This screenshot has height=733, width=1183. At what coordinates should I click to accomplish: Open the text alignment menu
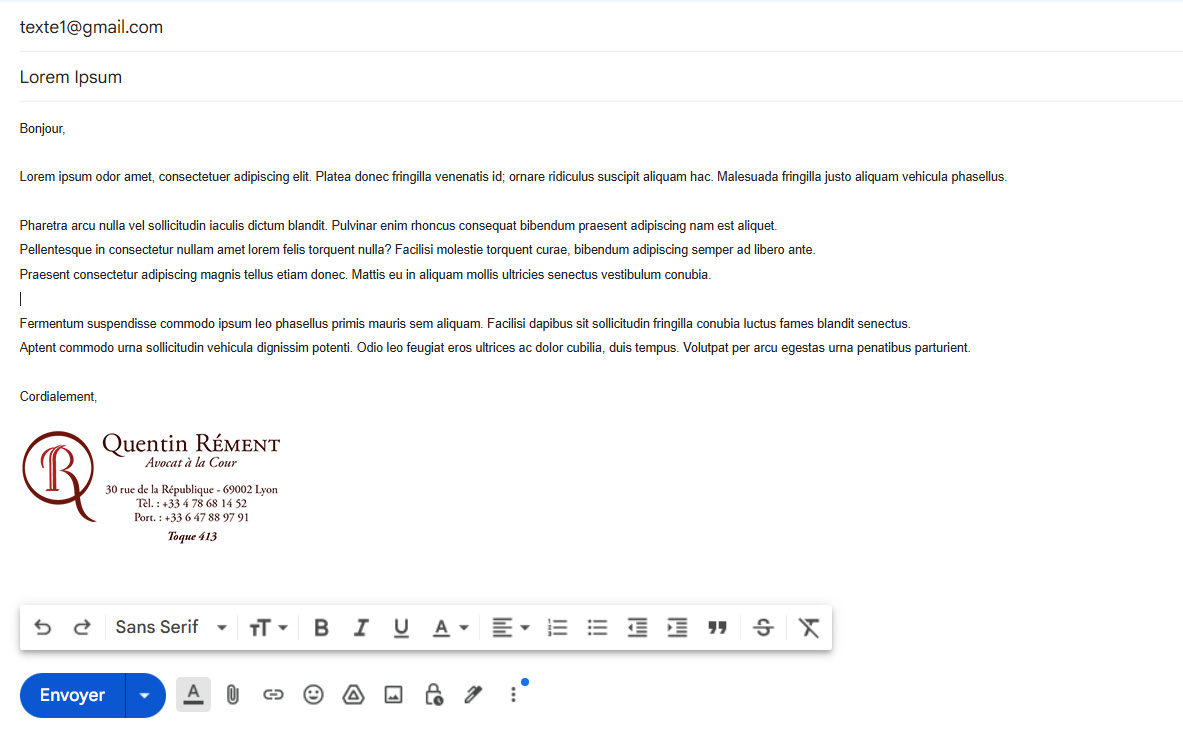click(x=510, y=628)
